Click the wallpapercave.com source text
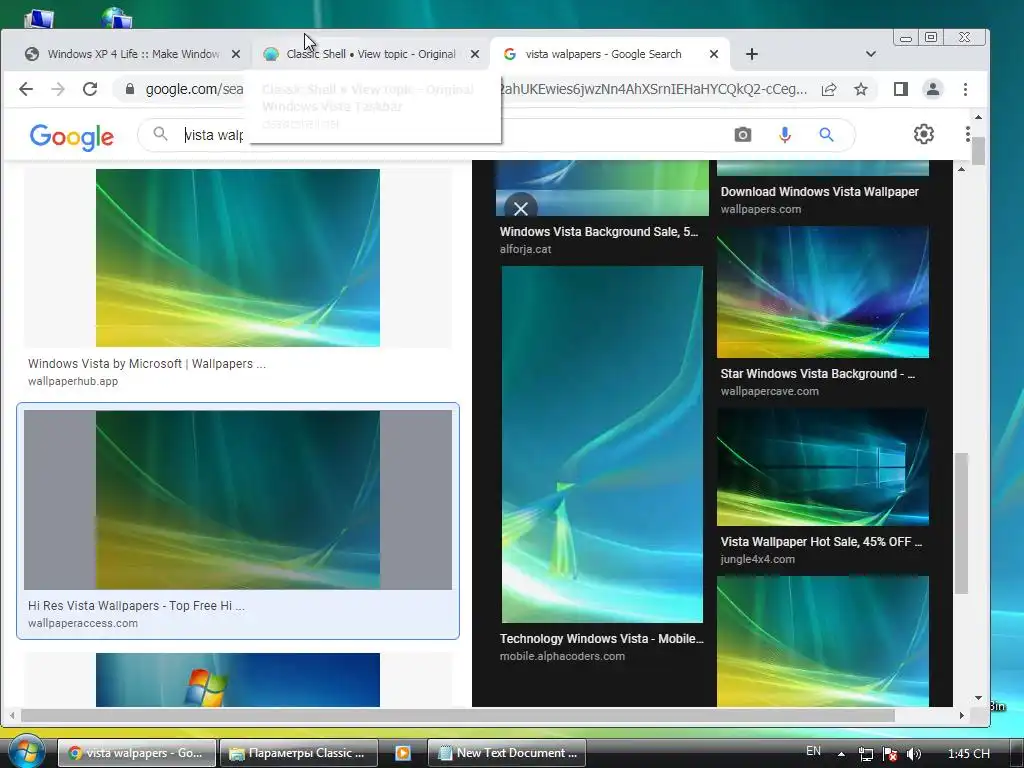 tap(769, 391)
